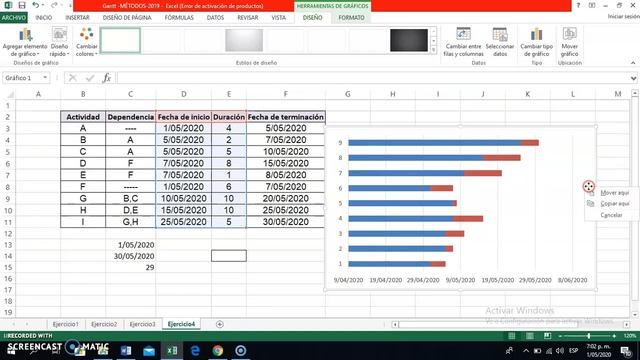Image resolution: width=640 pixels, height=360 pixels.
Task: Switch to the Ejercicio1 sheet tab
Action: (65, 324)
